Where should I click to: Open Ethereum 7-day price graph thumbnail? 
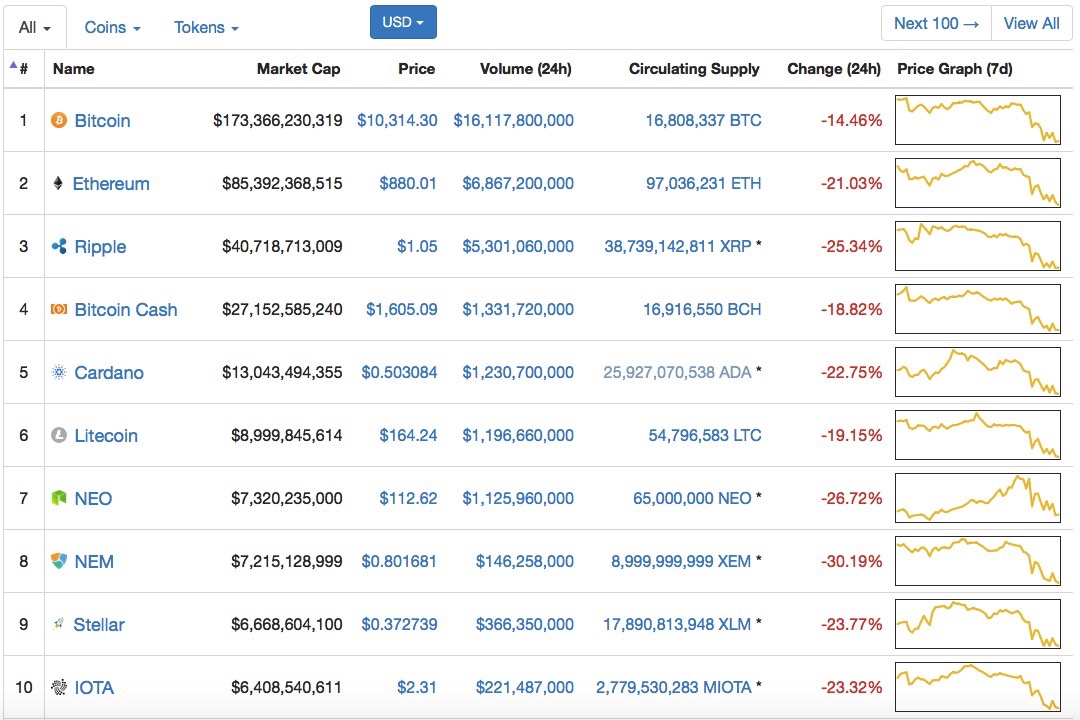[x=977, y=183]
